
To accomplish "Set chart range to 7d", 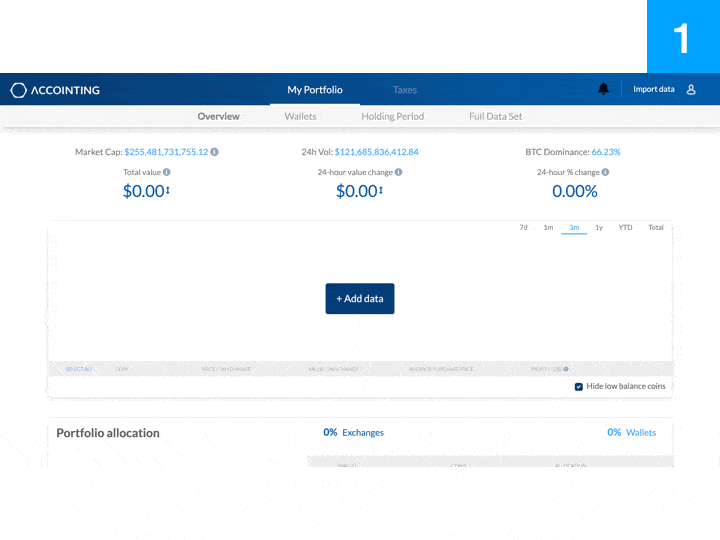I will pos(523,227).
